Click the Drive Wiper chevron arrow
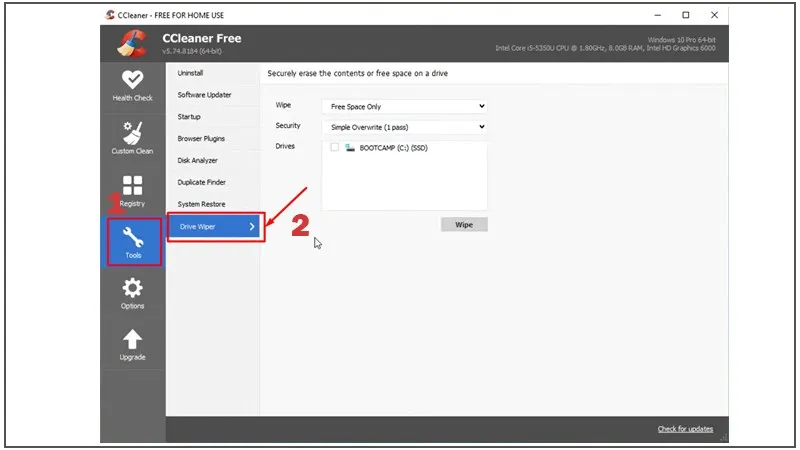Image resolution: width=800 pixels, height=450 pixels. [x=252, y=227]
